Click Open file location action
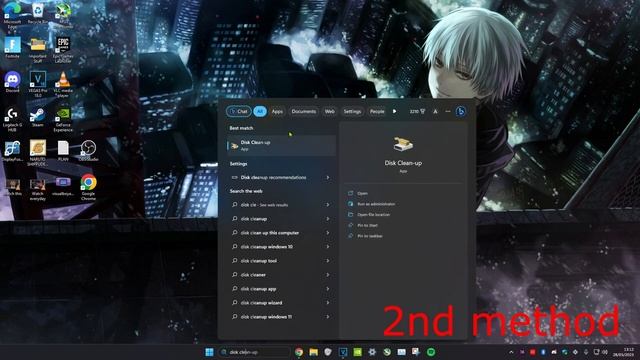Screen dimensions: 640x360 pyautogui.click(x=373, y=214)
